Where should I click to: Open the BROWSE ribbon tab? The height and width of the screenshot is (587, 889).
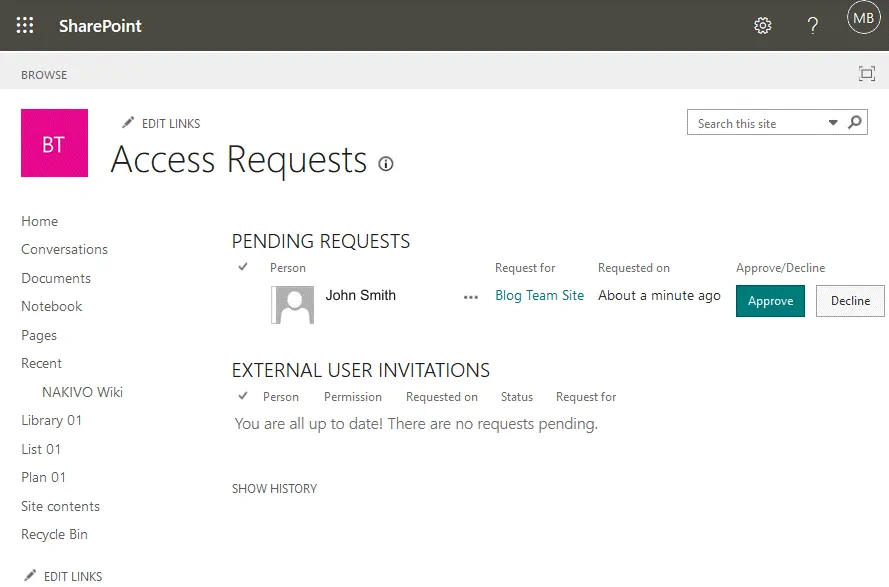[x=44, y=75]
